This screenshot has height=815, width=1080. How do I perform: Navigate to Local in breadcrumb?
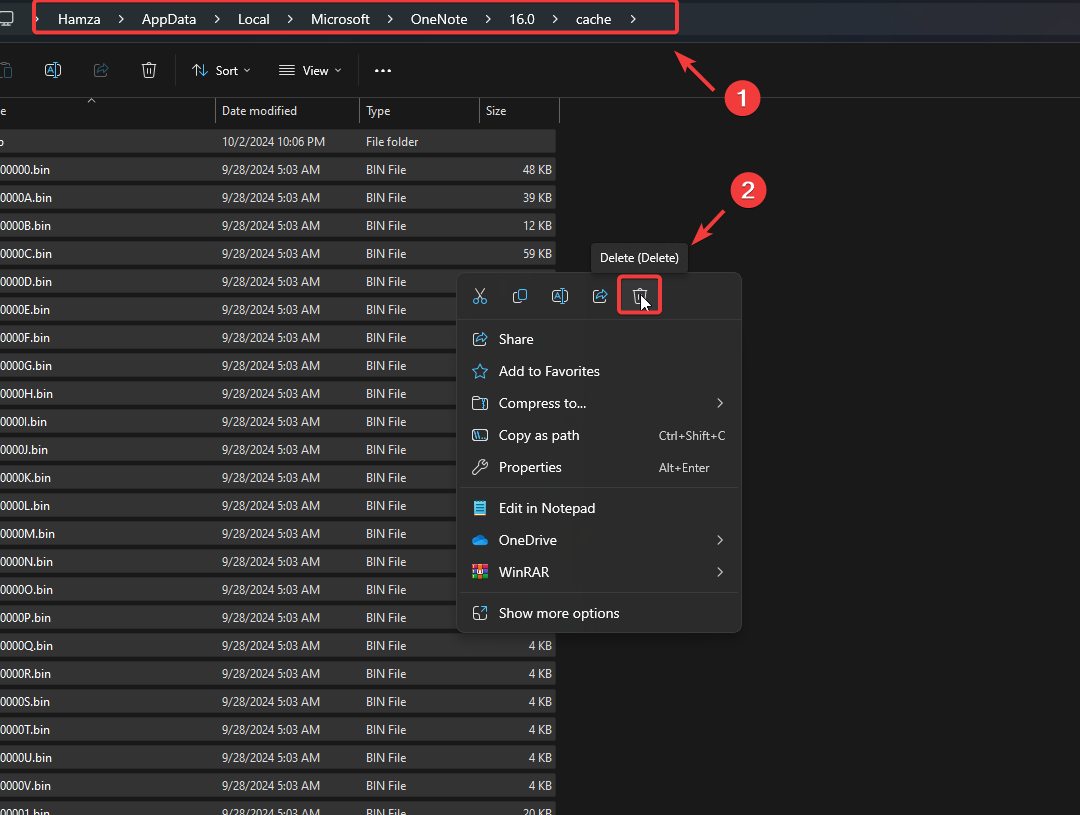253,19
